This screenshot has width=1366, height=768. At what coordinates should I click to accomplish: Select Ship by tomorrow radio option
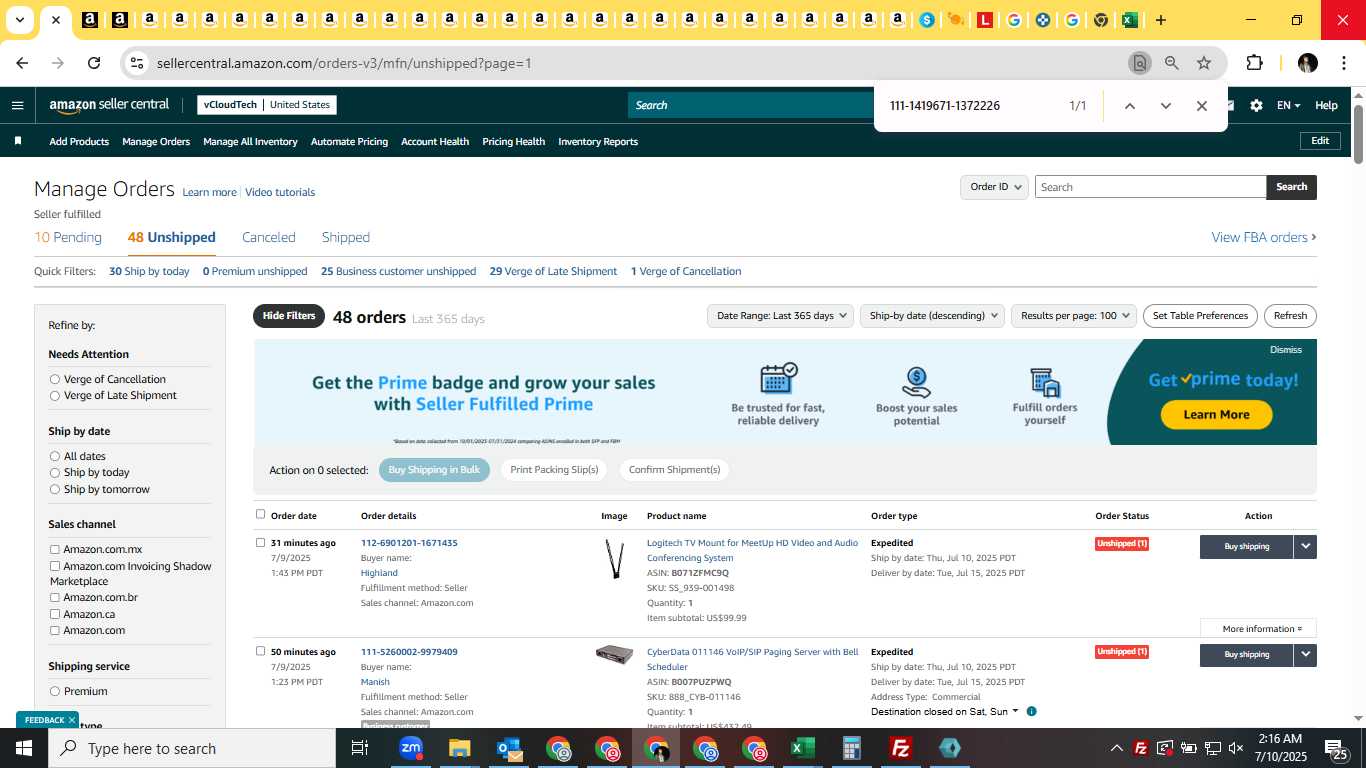[55, 490]
